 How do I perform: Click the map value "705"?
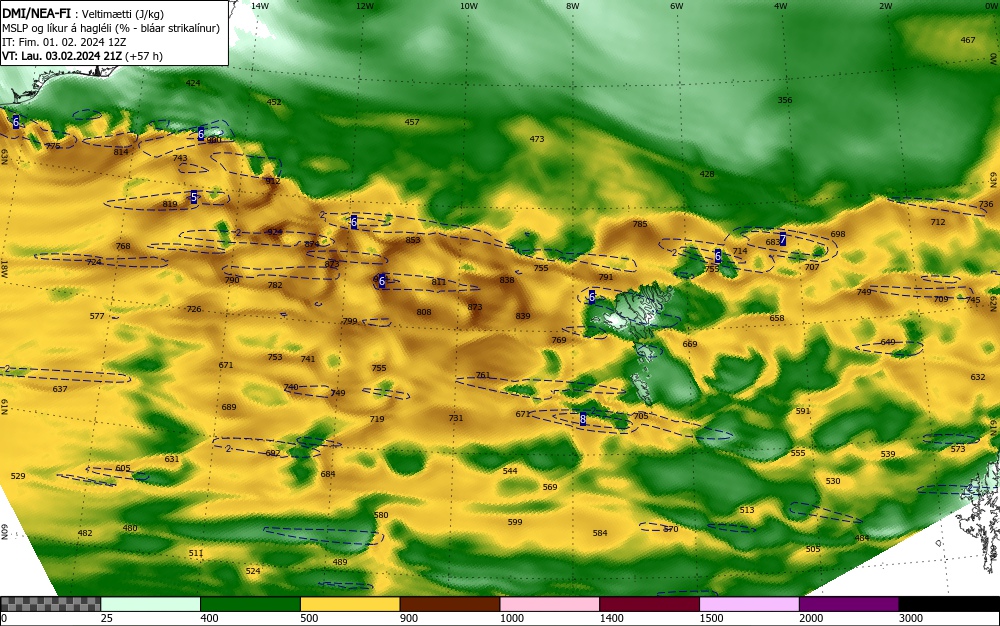(x=641, y=416)
